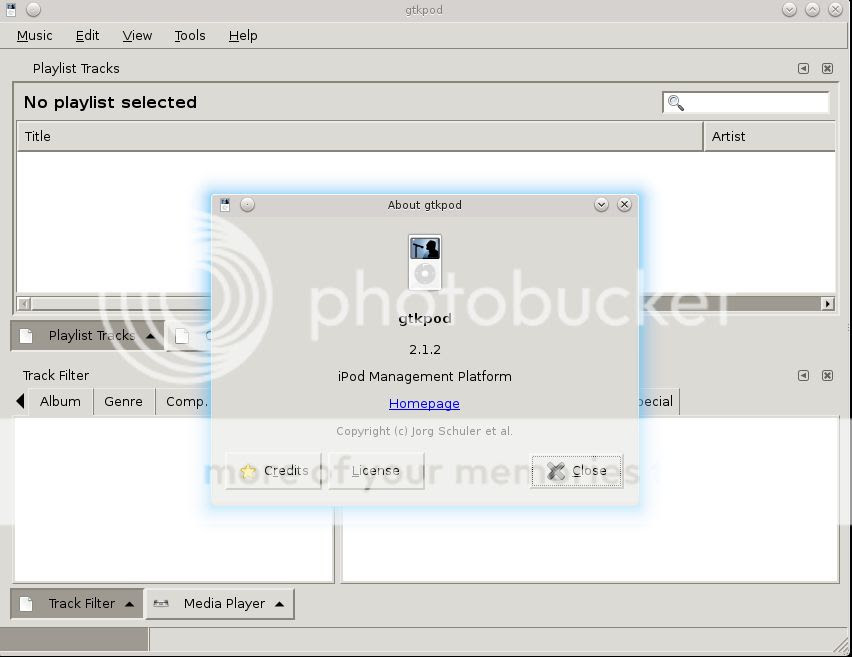
Task: Switch to the Comp. filter tab
Action: (x=184, y=402)
